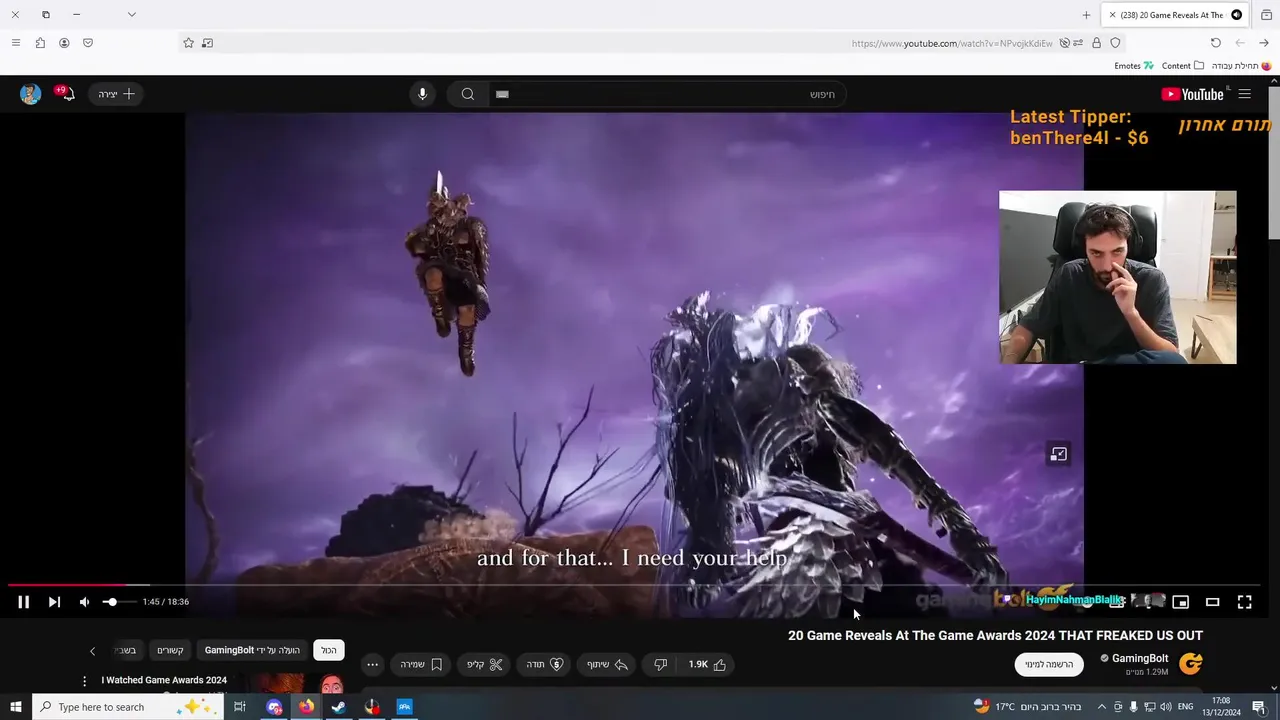Open the YouTube account avatar menu

pos(30,94)
